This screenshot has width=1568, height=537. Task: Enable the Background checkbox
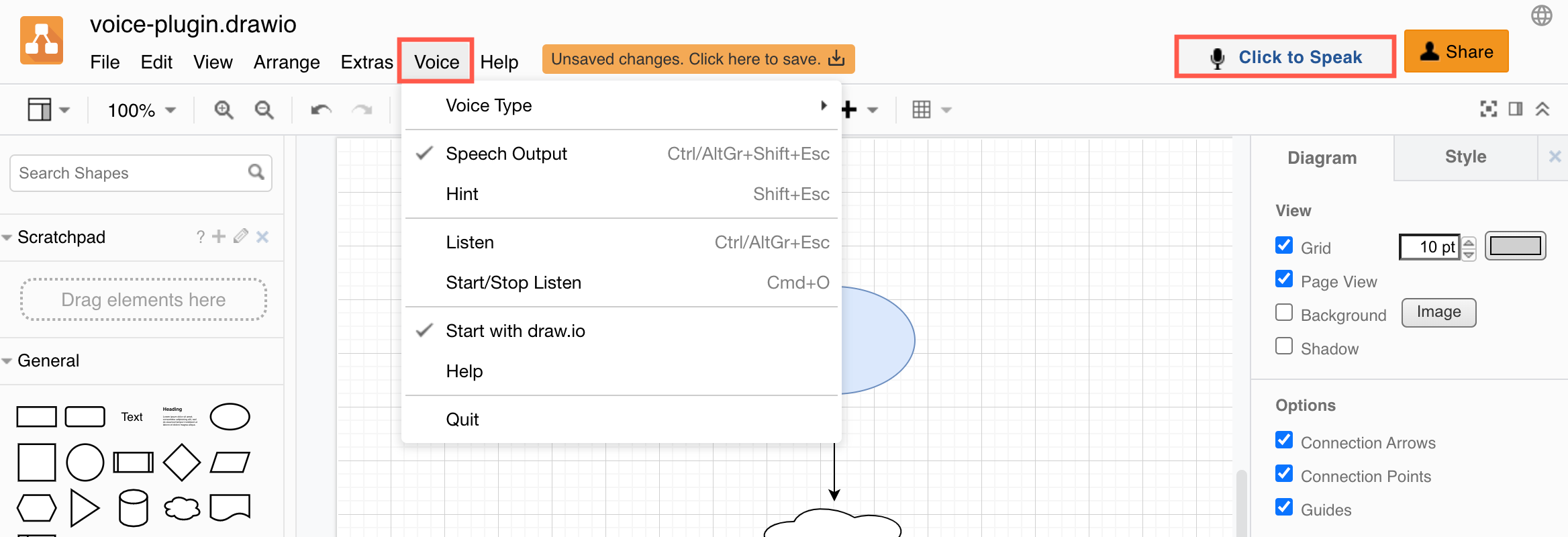pyautogui.click(x=1284, y=312)
